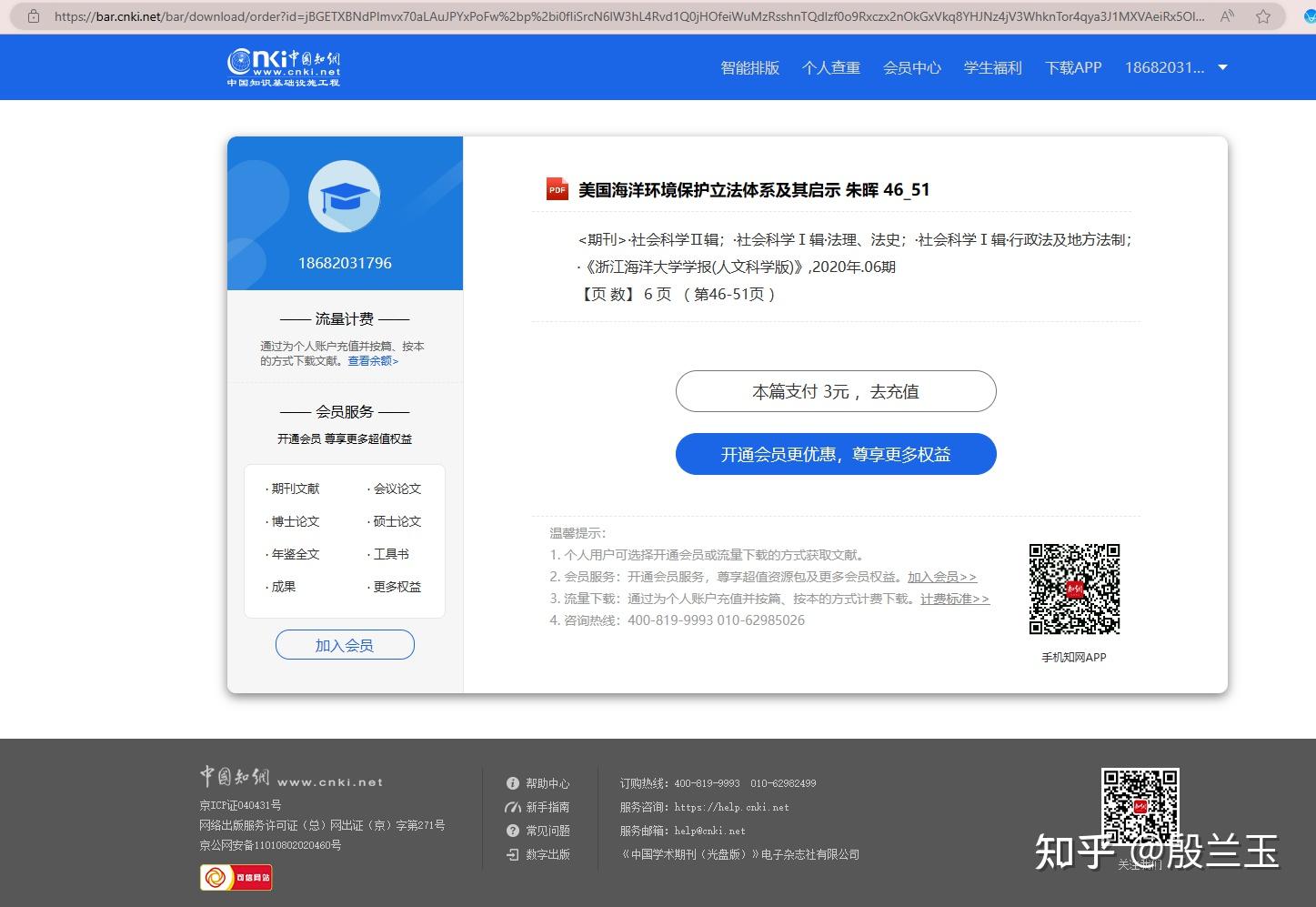Click the 帮助中心 footer link

tap(547, 783)
